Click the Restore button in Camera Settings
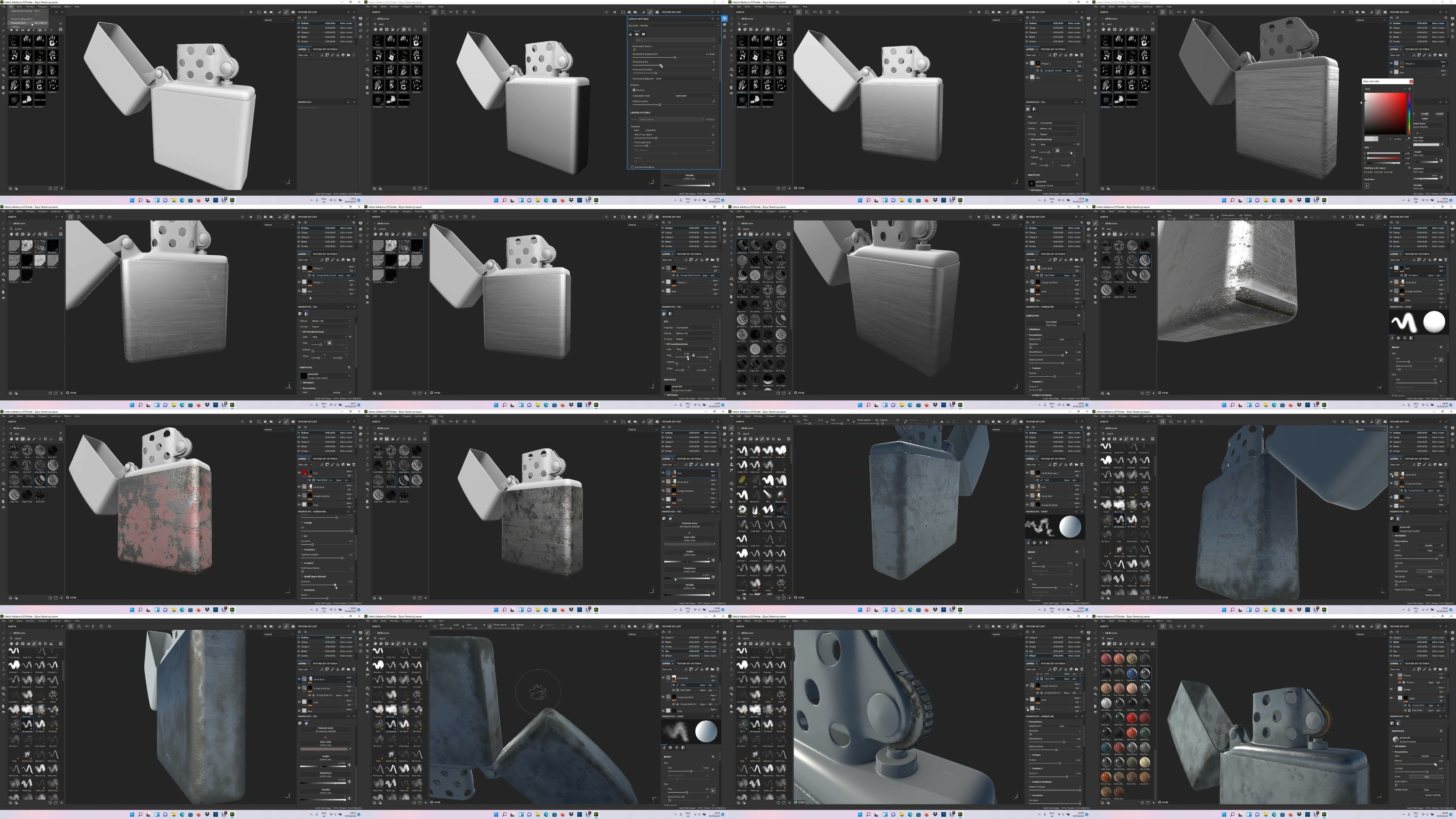The width and height of the screenshot is (1456, 819). [x=710, y=119]
